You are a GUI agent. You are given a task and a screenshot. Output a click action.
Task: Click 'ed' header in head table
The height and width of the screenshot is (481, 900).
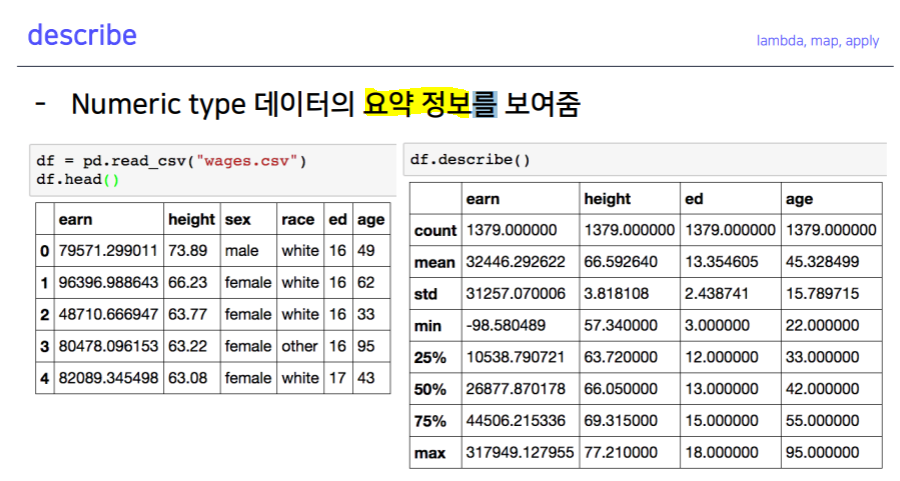[338, 219]
